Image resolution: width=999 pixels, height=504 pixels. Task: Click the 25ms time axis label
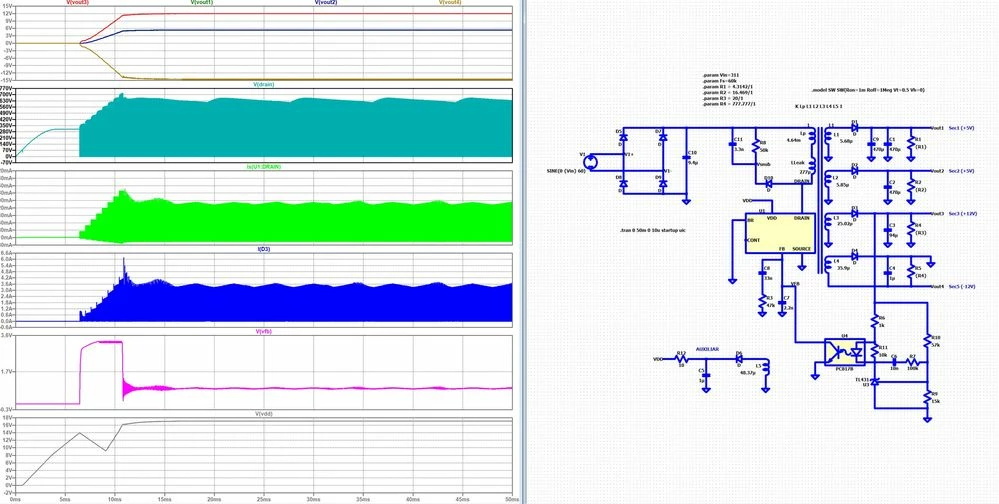pyautogui.click(x=263, y=499)
